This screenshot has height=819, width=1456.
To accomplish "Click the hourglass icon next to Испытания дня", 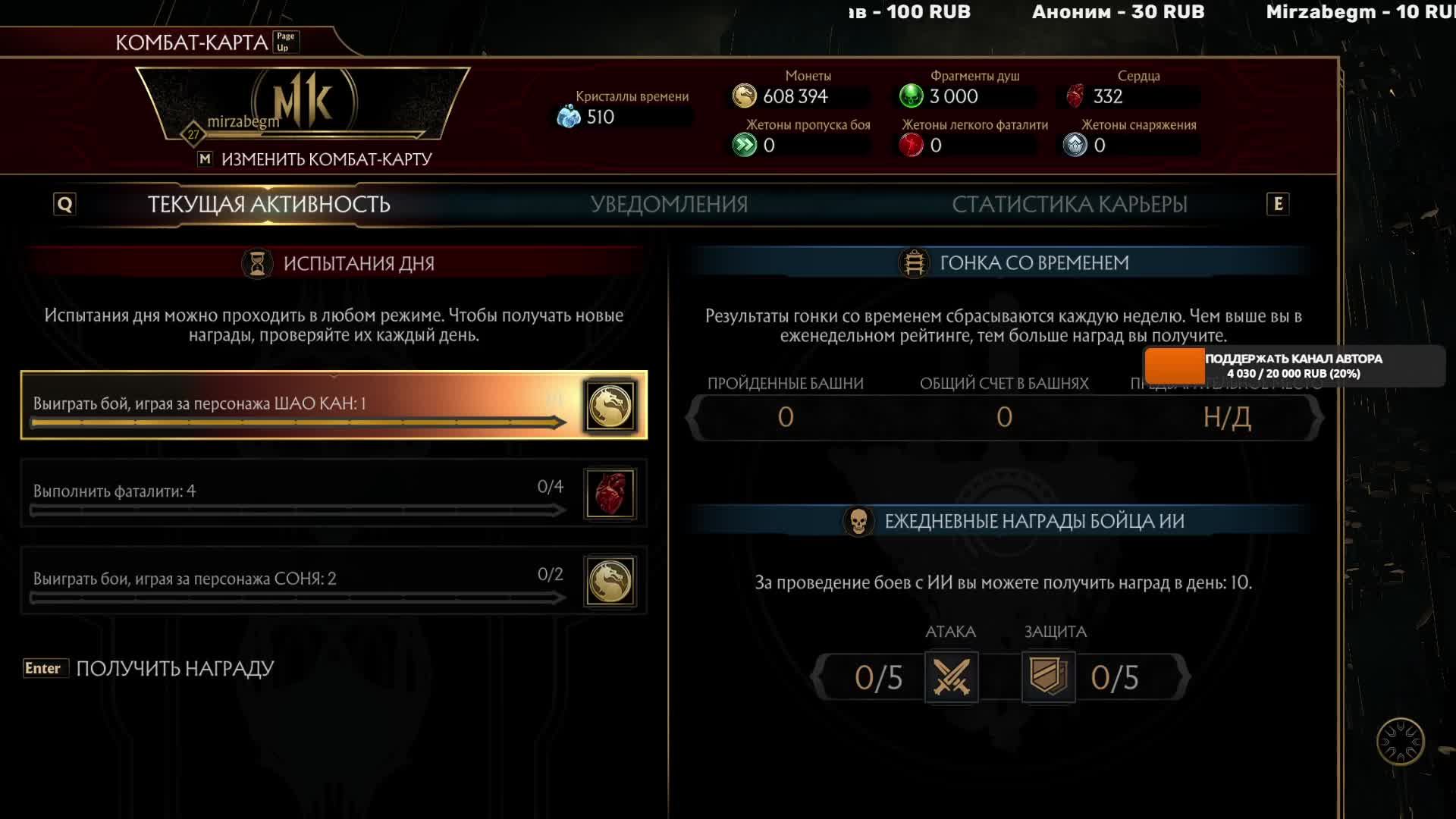I will (x=257, y=263).
